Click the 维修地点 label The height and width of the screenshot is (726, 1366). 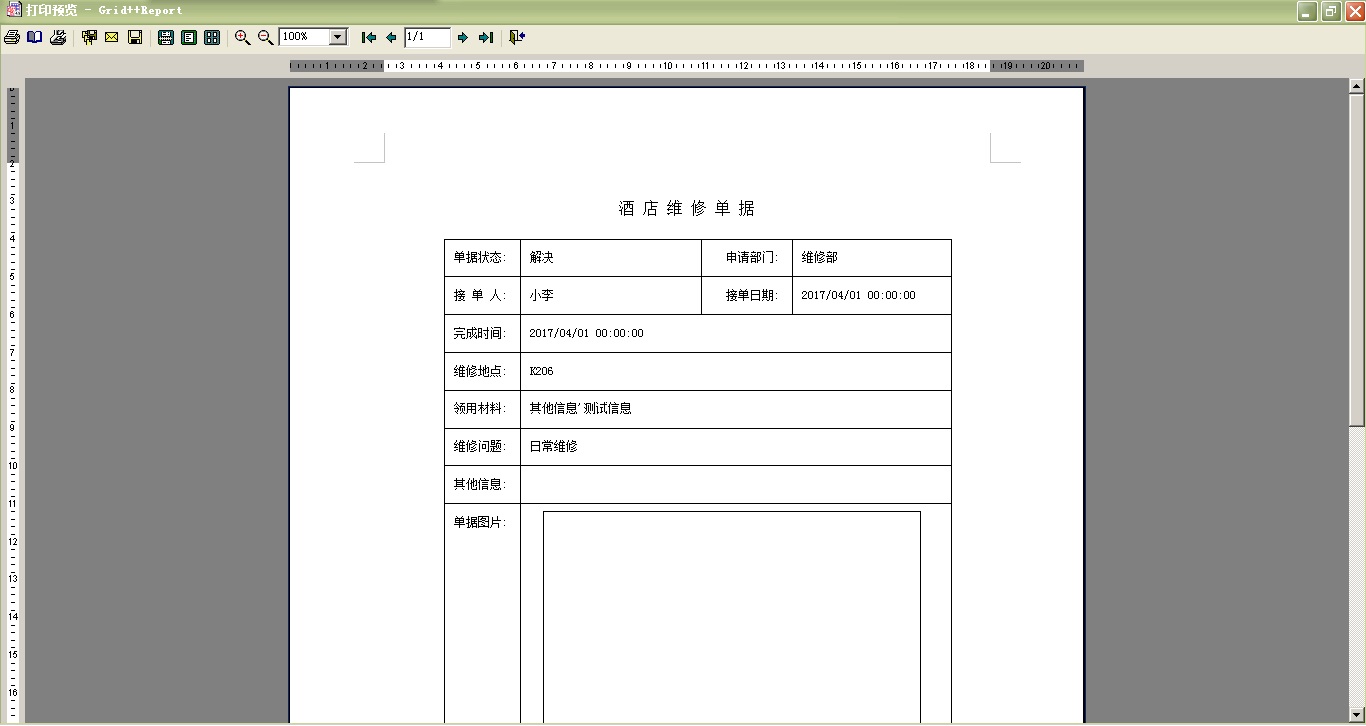(x=480, y=372)
